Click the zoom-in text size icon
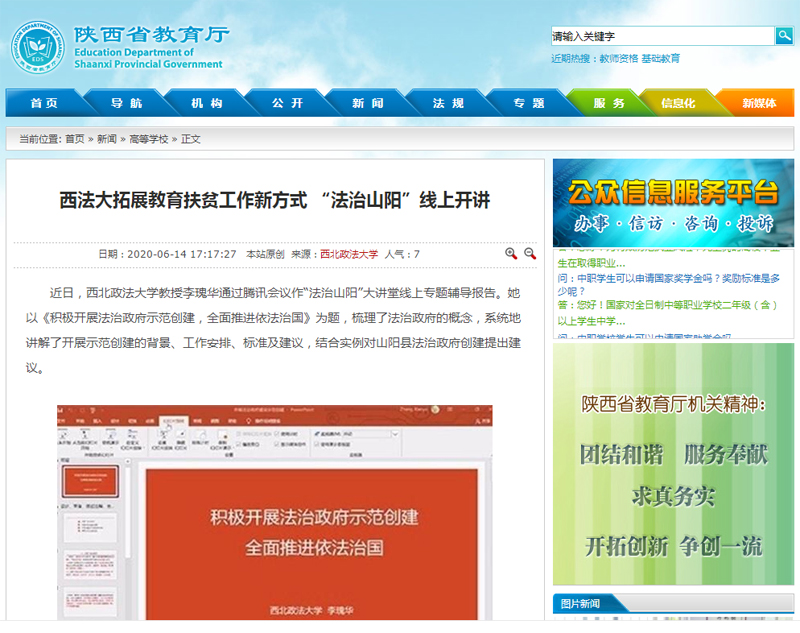Screen dimensions: 800x633 click(x=511, y=254)
